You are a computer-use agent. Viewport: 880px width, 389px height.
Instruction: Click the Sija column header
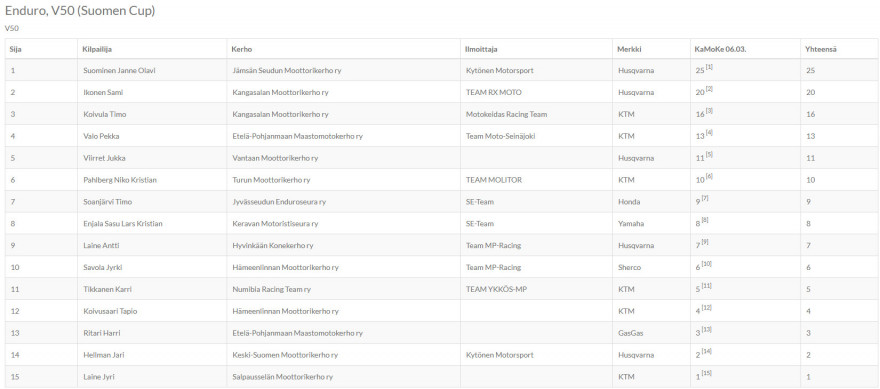pyautogui.click(x=41, y=49)
